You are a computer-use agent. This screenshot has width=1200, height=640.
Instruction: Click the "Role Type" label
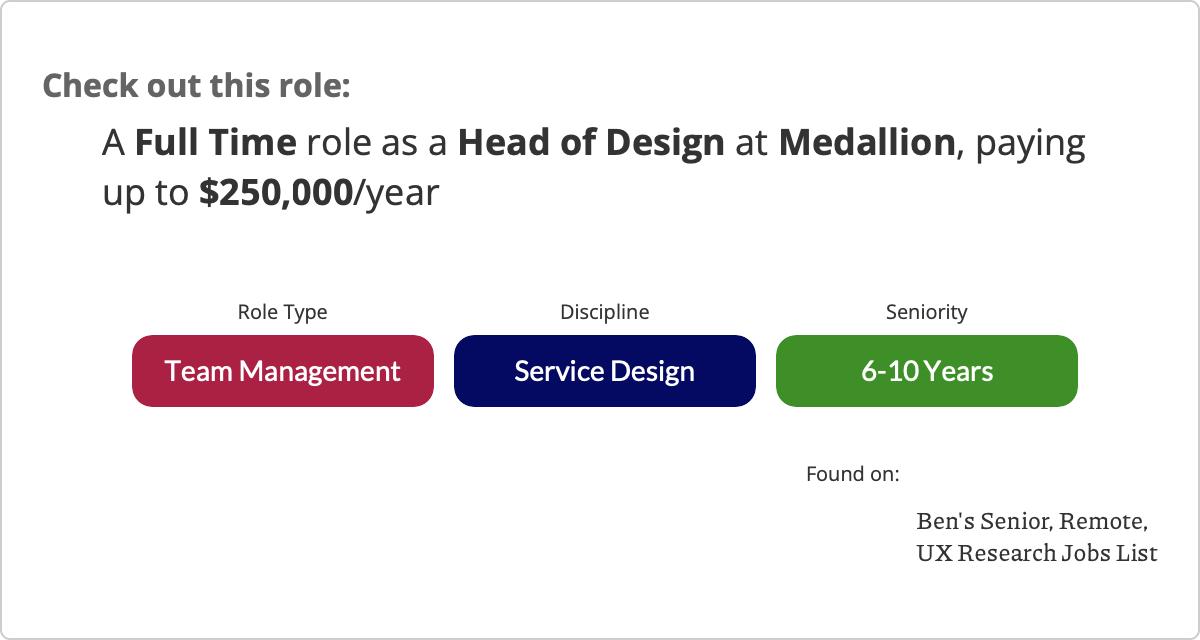click(x=282, y=312)
